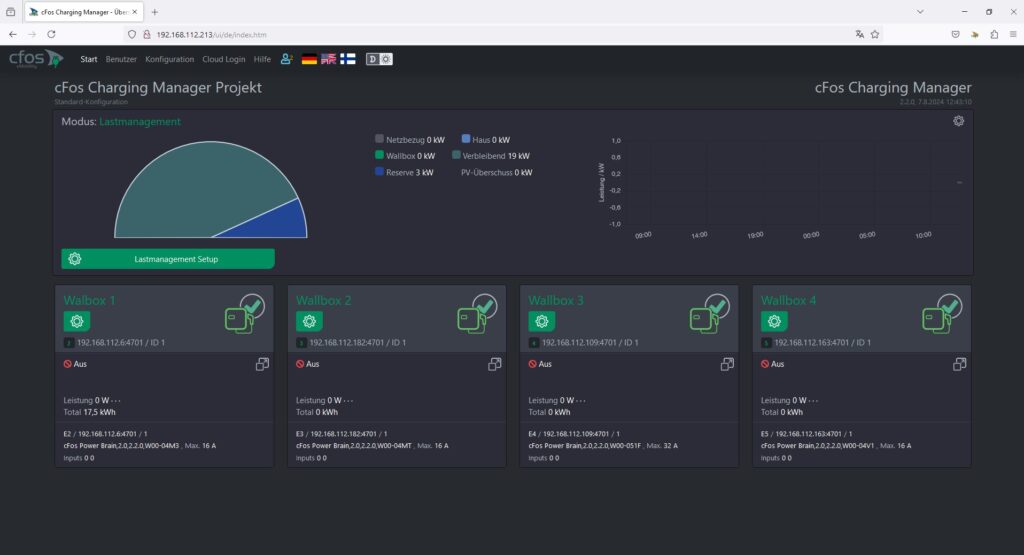Image resolution: width=1024 pixels, height=555 pixels.
Task: Open Cloud Login page
Action: point(223,59)
